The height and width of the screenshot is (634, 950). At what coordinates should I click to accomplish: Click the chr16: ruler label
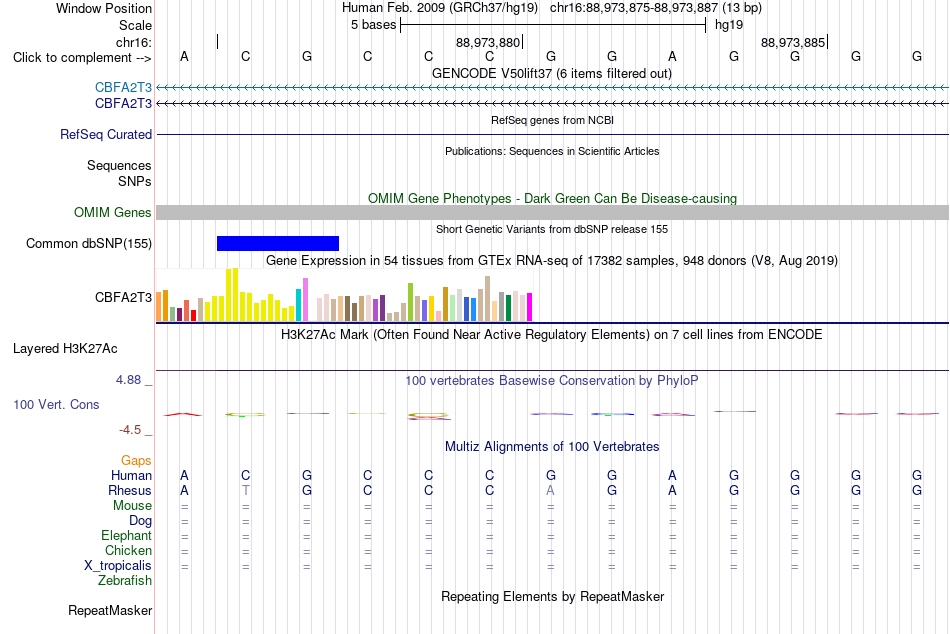tap(134, 42)
